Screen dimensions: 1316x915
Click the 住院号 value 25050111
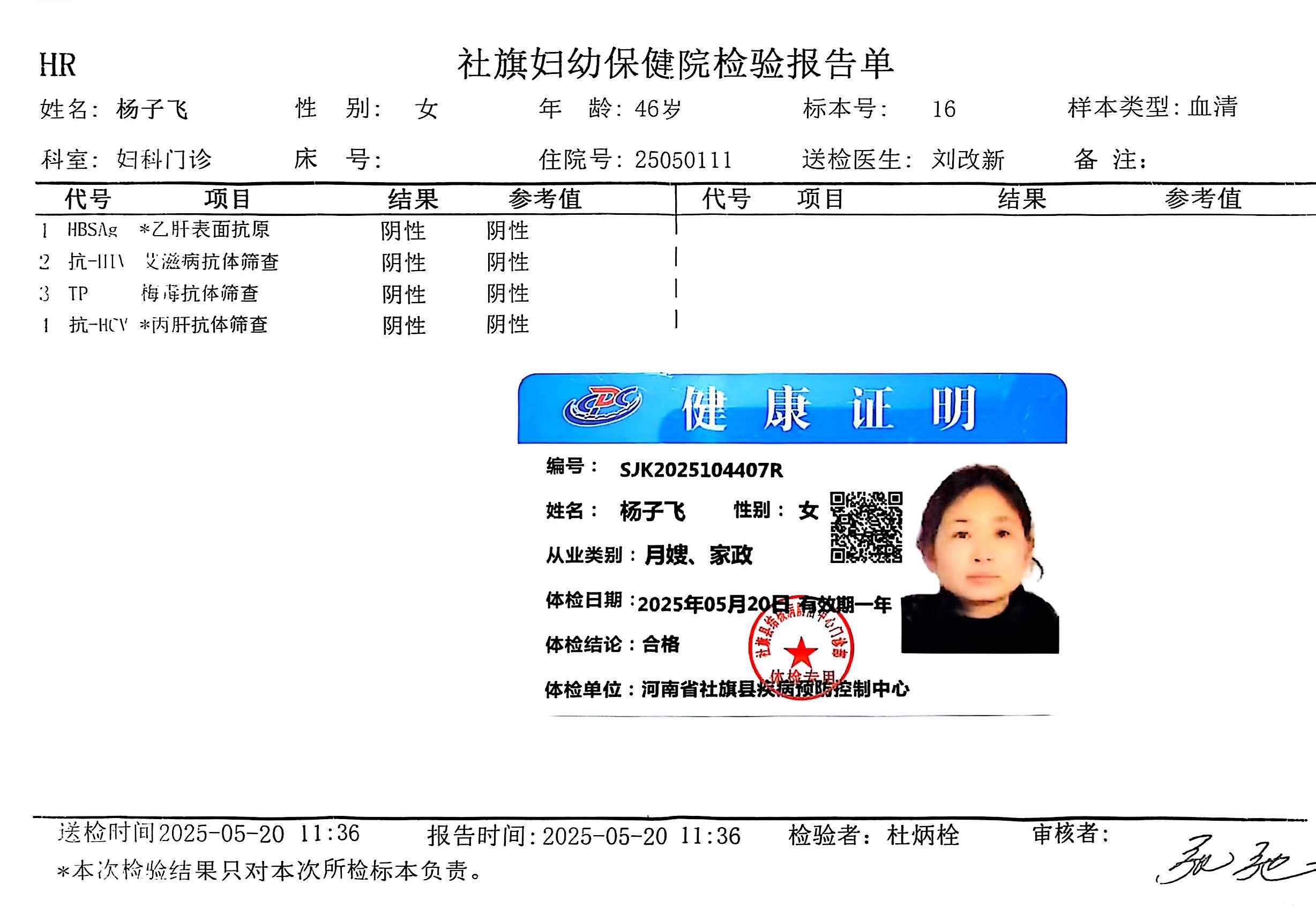pos(683,160)
